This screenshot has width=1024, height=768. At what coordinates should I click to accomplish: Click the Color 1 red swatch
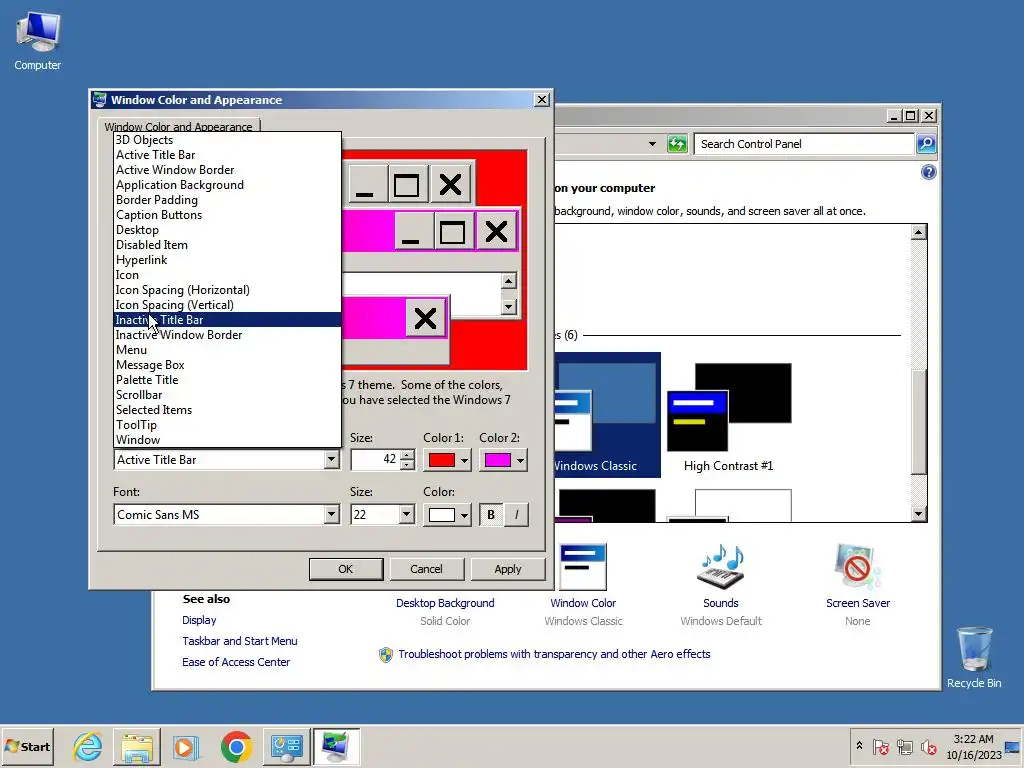click(x=441, y=460)
